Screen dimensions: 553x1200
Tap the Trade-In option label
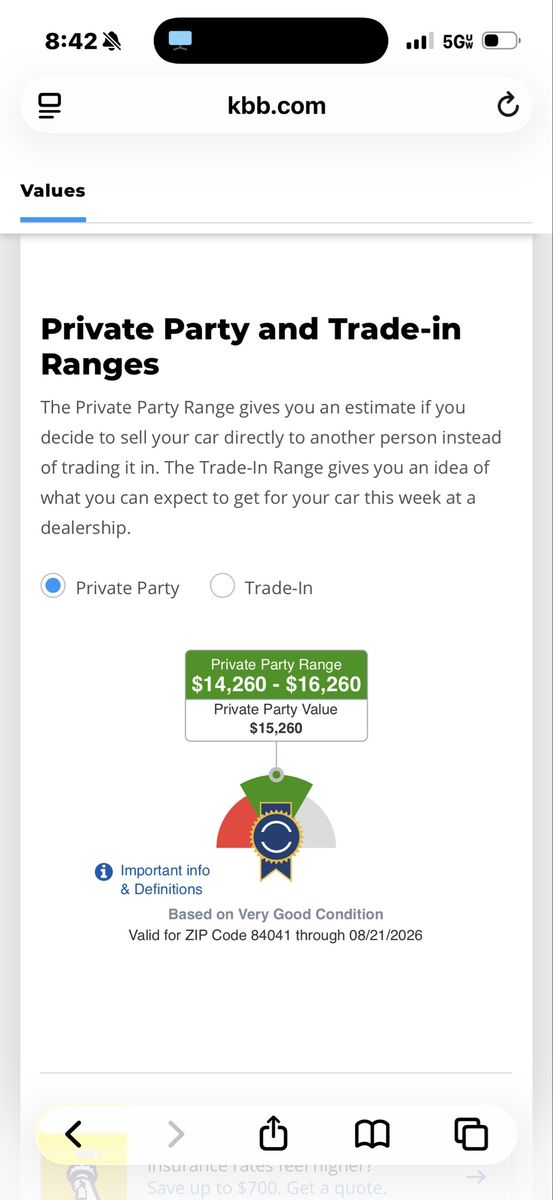[x=278, y=588]
